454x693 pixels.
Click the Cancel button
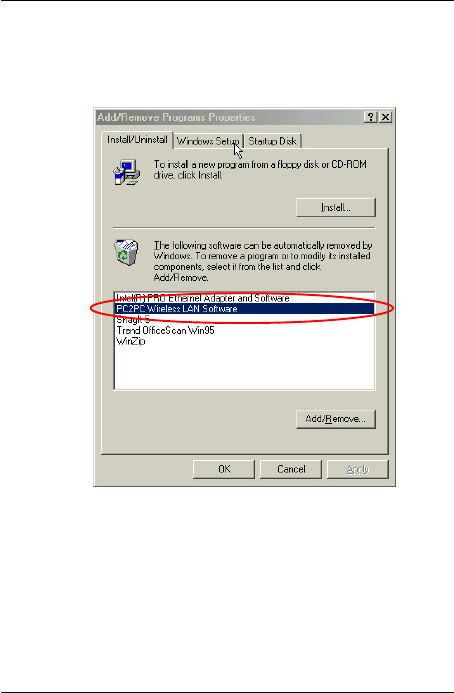291,469
